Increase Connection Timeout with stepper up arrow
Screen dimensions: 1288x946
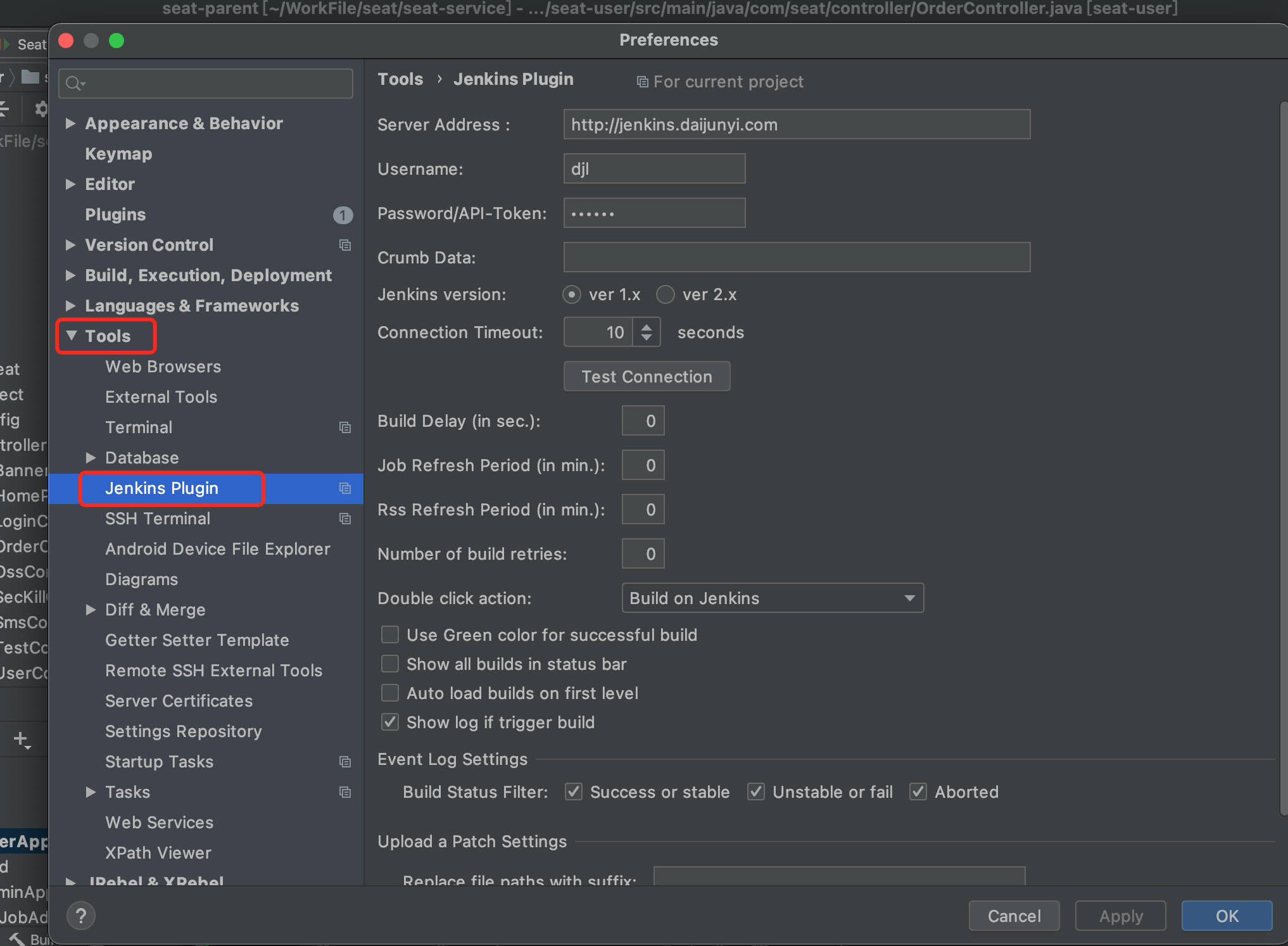[646, 327]
